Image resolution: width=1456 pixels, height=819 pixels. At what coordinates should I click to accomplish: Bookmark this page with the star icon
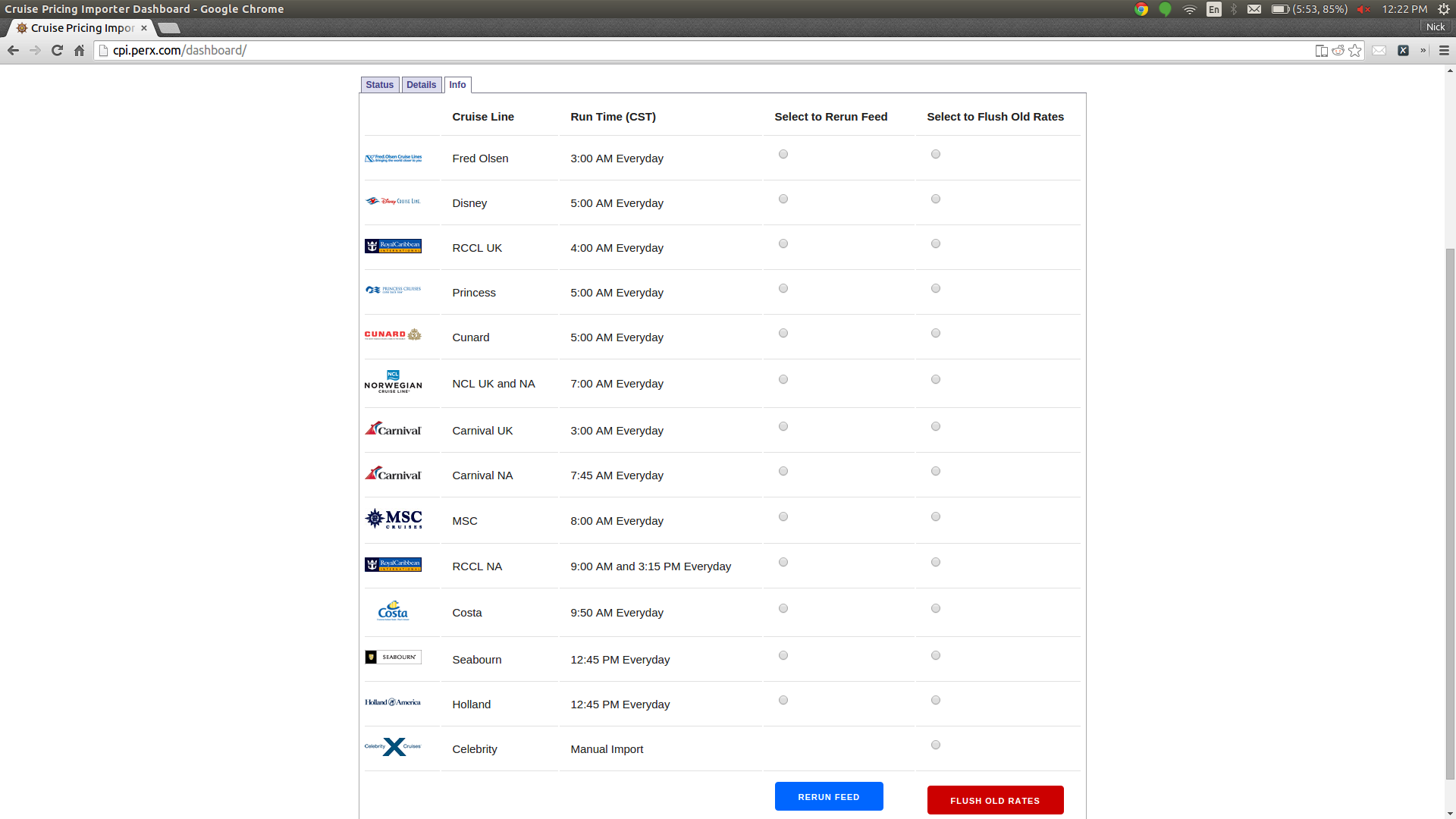[x=1355, y=51]
